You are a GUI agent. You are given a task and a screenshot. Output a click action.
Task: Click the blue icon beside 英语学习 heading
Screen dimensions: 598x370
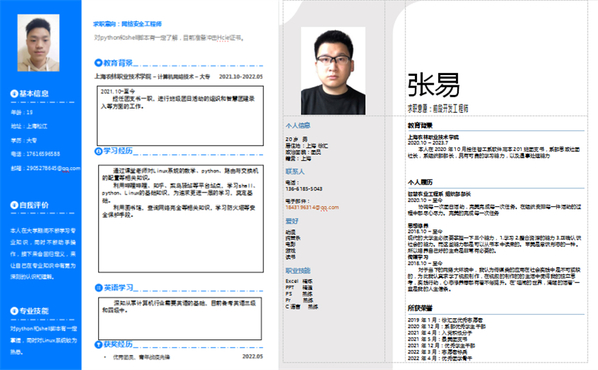(x=98, y=288)
